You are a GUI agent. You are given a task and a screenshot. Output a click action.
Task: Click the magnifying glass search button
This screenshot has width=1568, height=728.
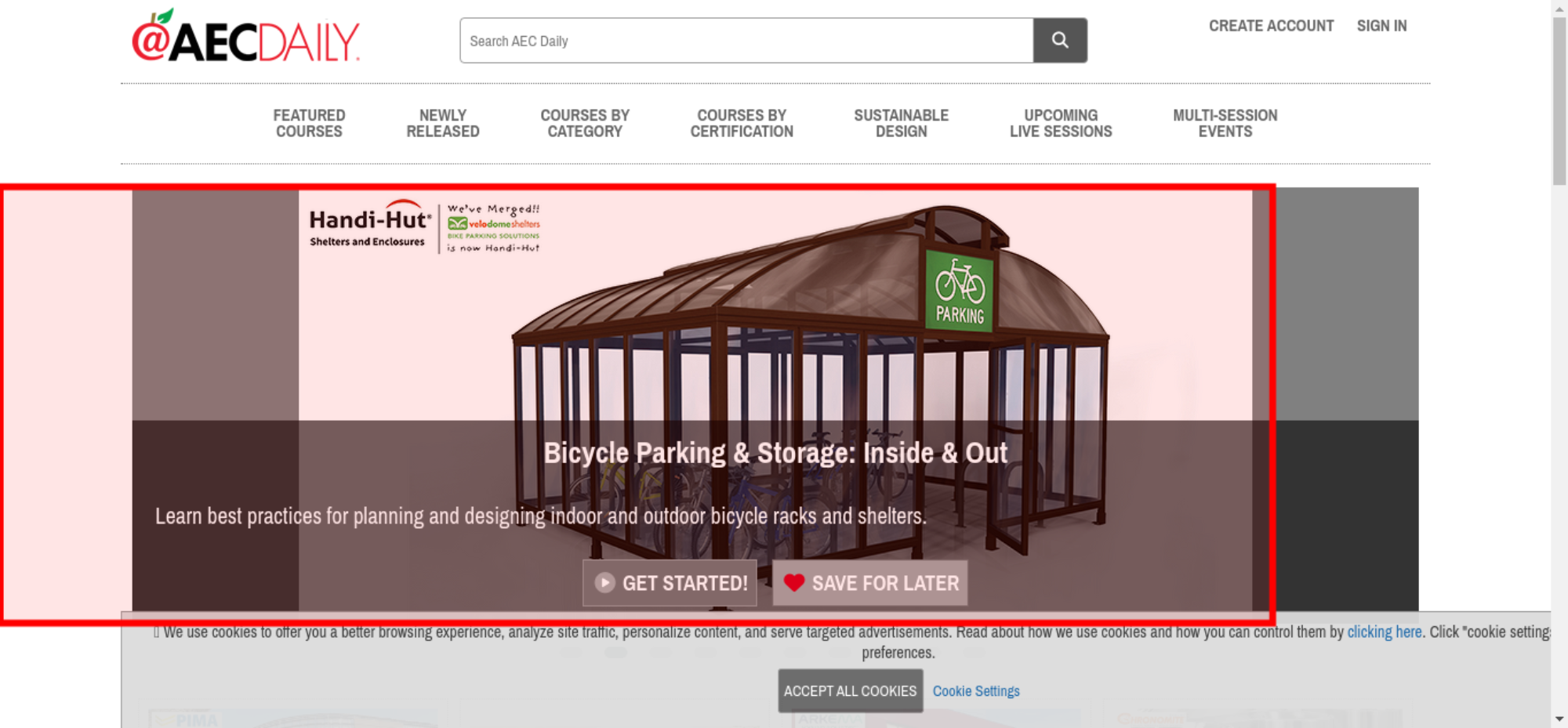click(1059, 40)
